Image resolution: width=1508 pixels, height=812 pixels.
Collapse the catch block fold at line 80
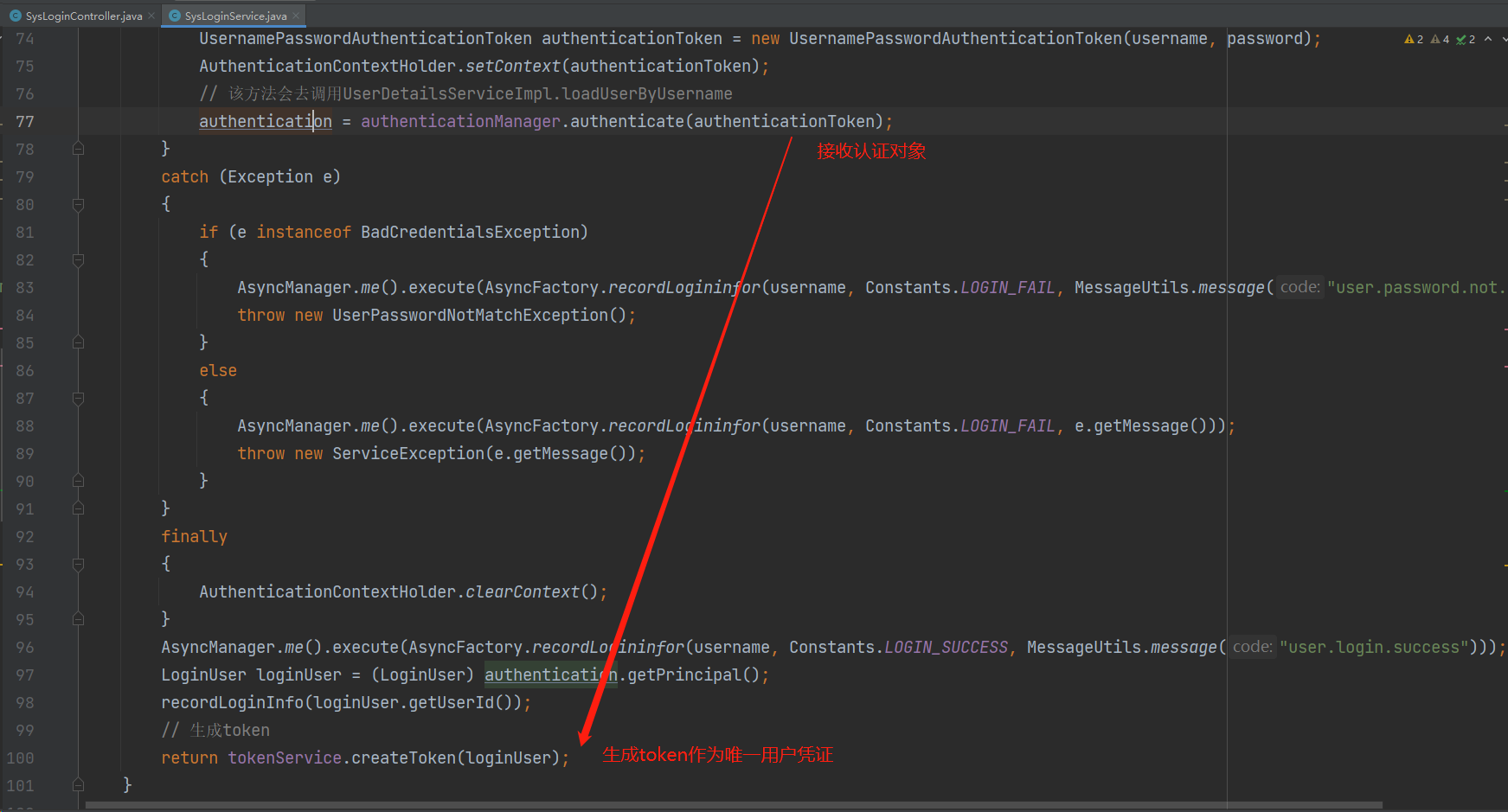click(x=79, y=204)
